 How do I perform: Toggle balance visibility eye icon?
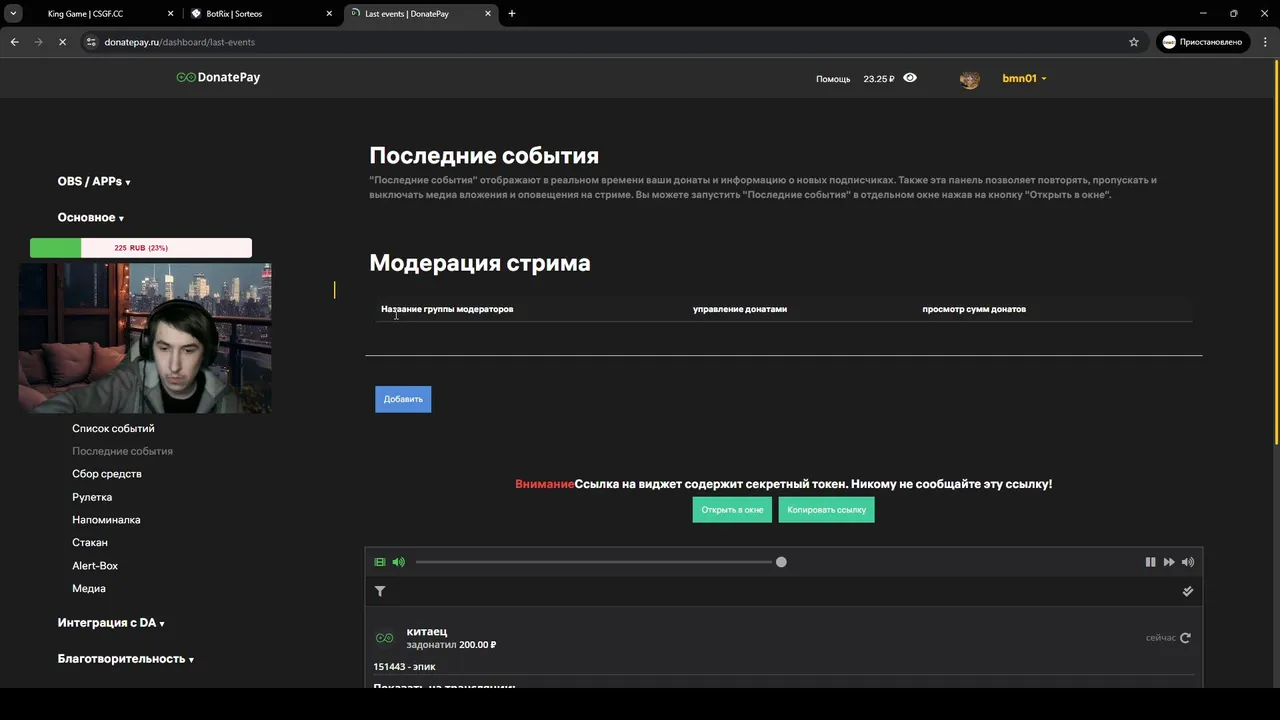pos(910,77)
